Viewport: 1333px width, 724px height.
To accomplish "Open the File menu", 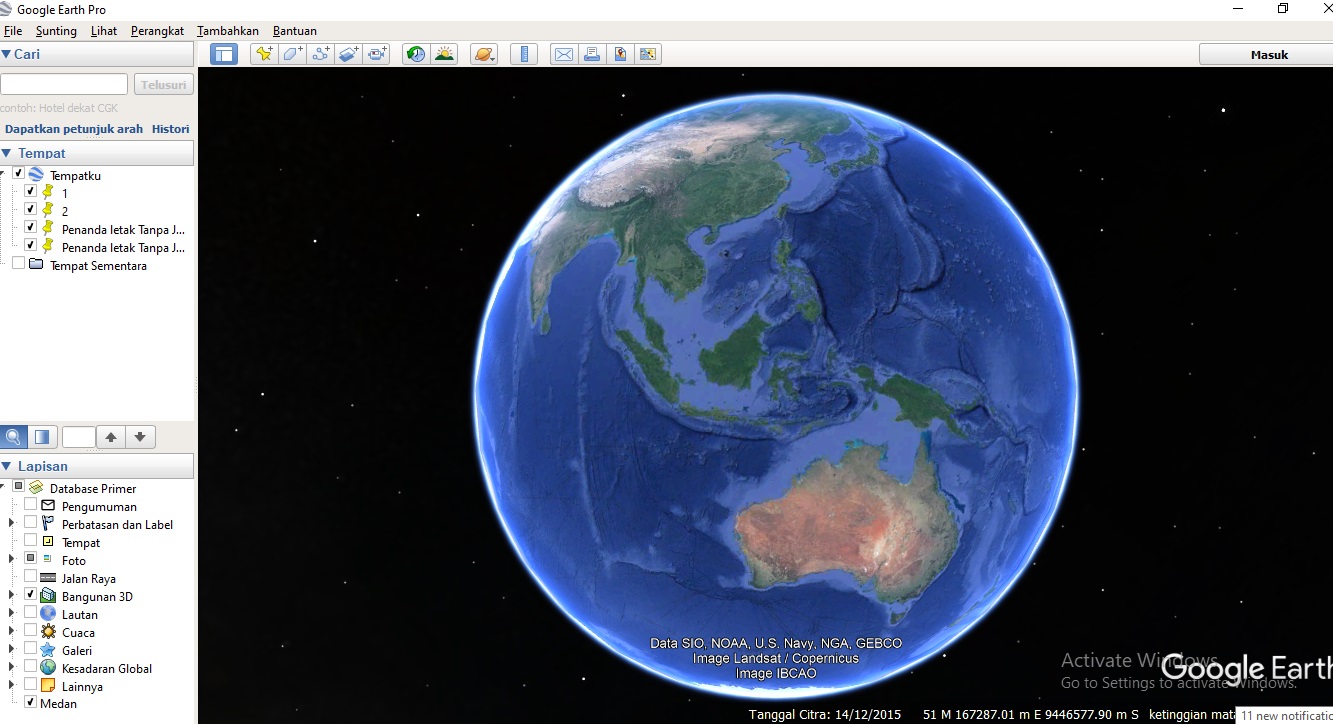I will (x=13, y=31).
